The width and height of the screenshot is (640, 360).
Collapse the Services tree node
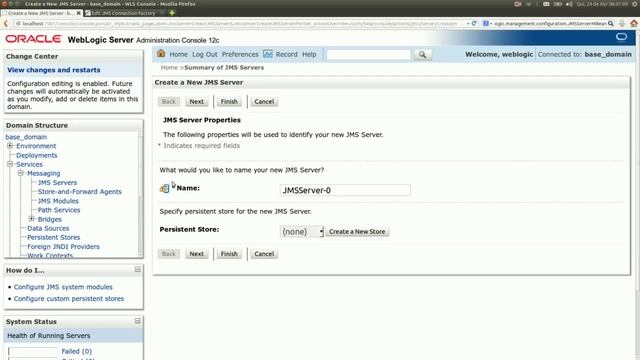10,164
